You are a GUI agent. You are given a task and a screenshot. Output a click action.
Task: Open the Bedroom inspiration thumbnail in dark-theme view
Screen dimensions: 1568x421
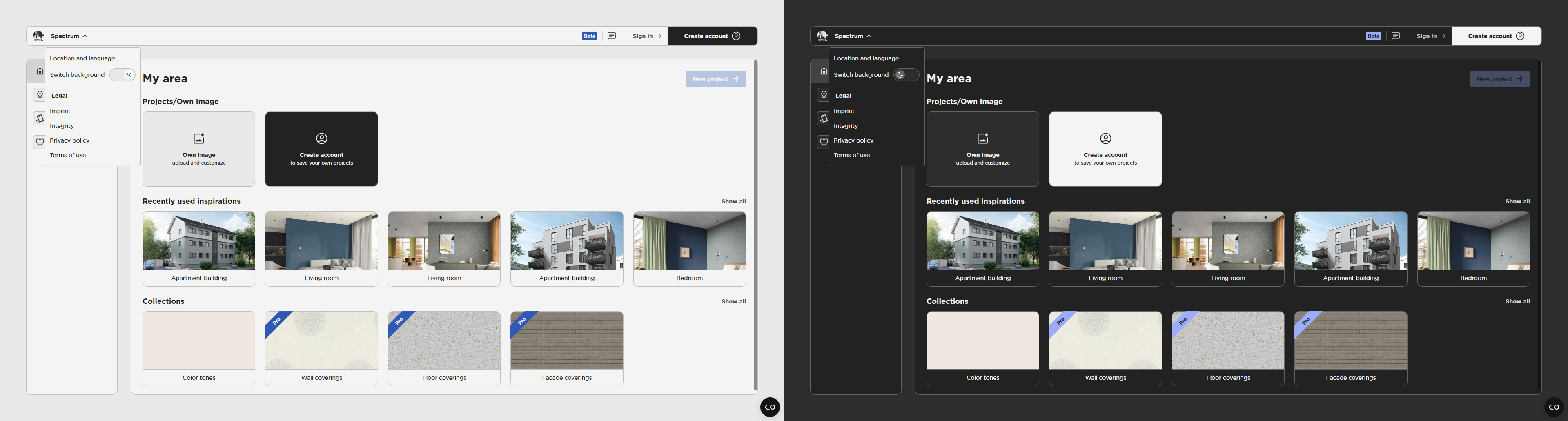click(1473, 248)
